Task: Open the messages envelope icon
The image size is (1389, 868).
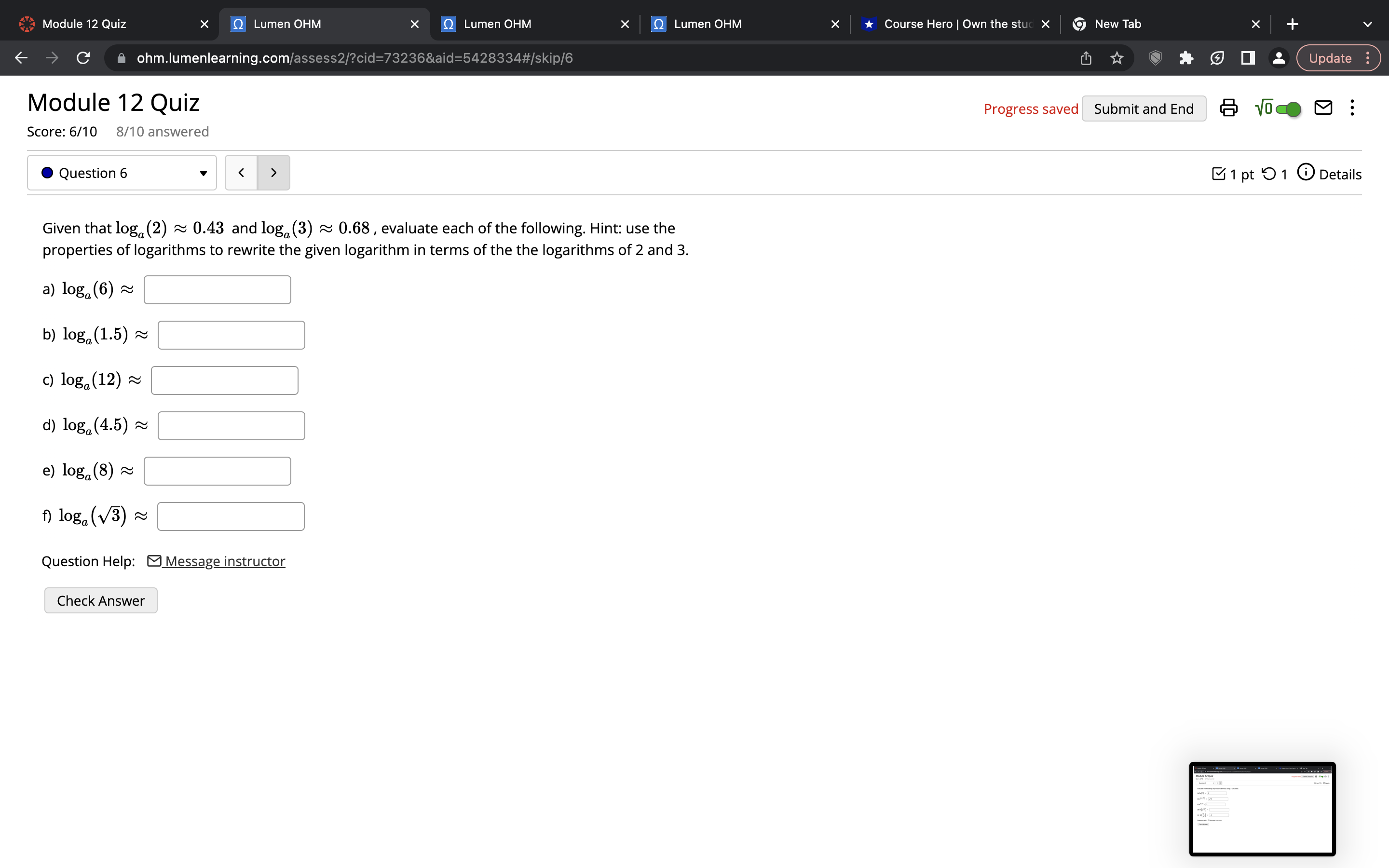Action: (x=1323, y=108)
